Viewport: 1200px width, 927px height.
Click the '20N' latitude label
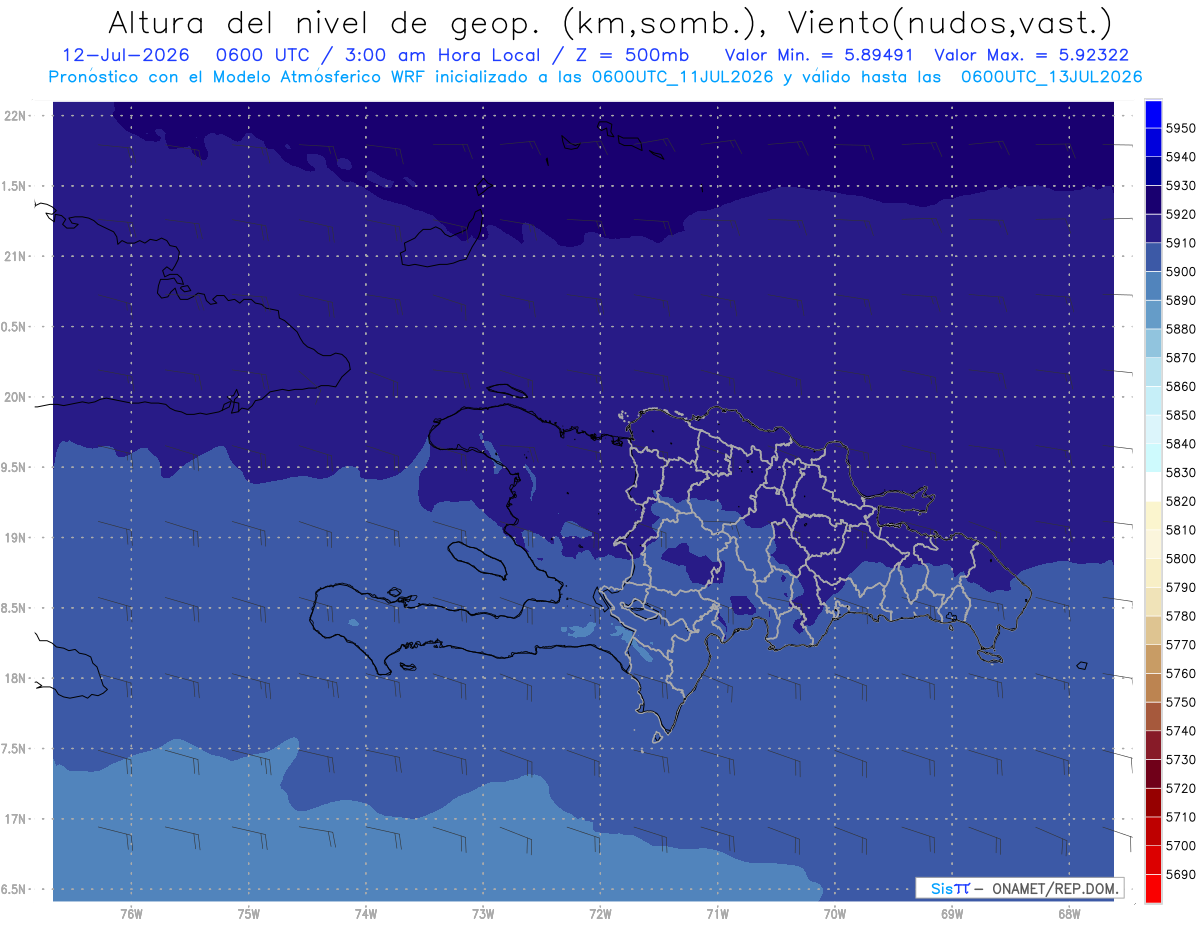click(16, 397)
